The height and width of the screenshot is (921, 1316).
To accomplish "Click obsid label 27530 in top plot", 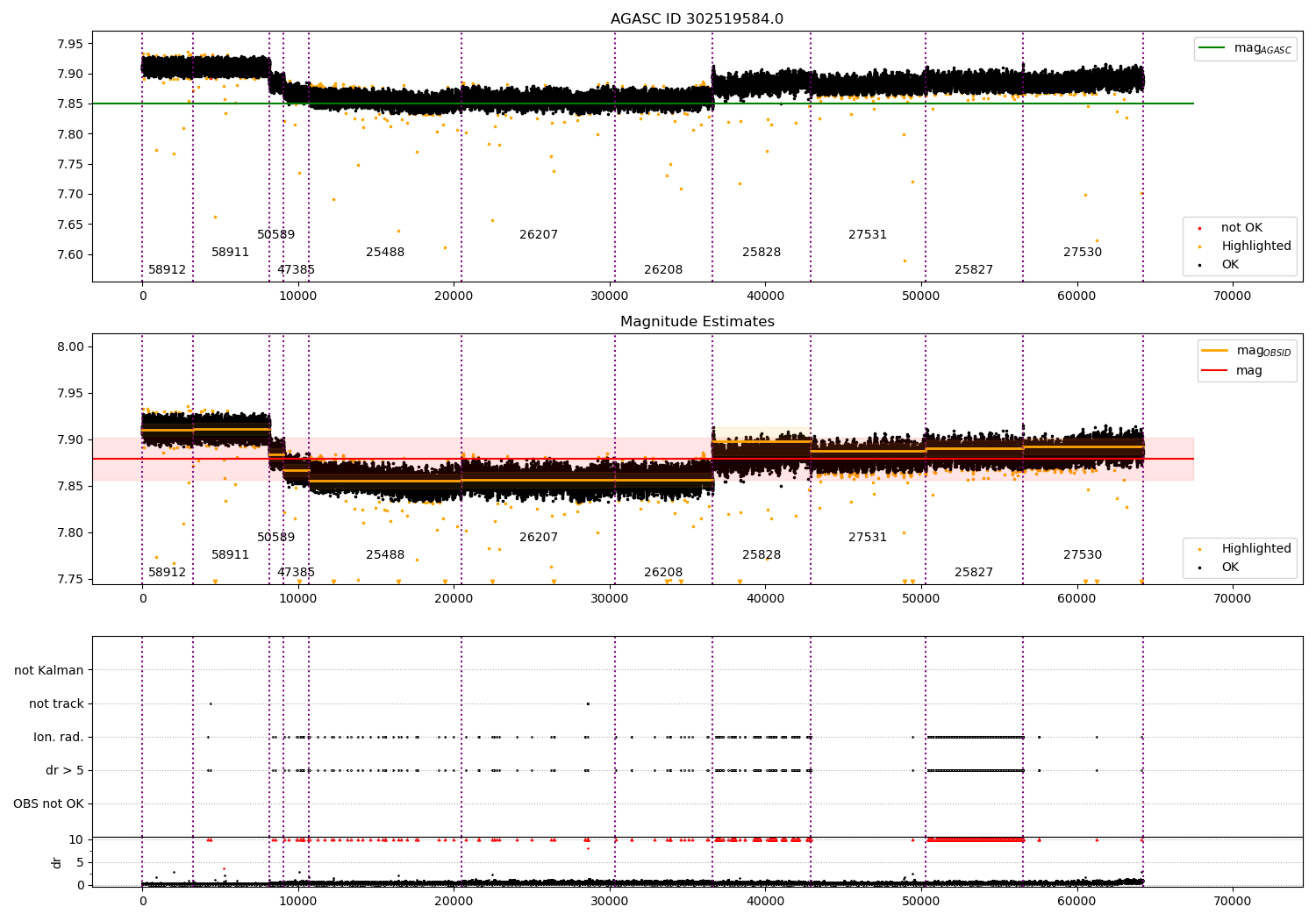I will pyautogui.click(x=1083, y=253).
